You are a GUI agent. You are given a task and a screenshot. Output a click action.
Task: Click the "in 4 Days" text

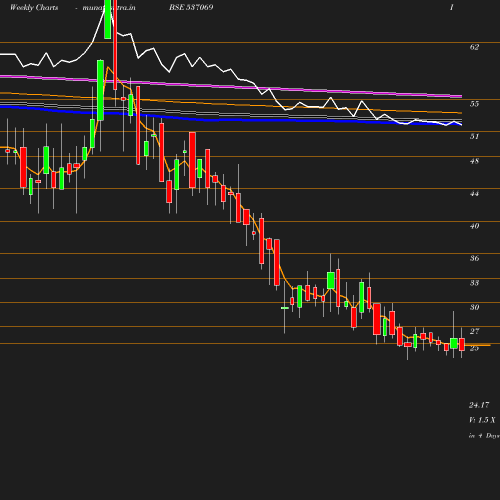point(484,436)
